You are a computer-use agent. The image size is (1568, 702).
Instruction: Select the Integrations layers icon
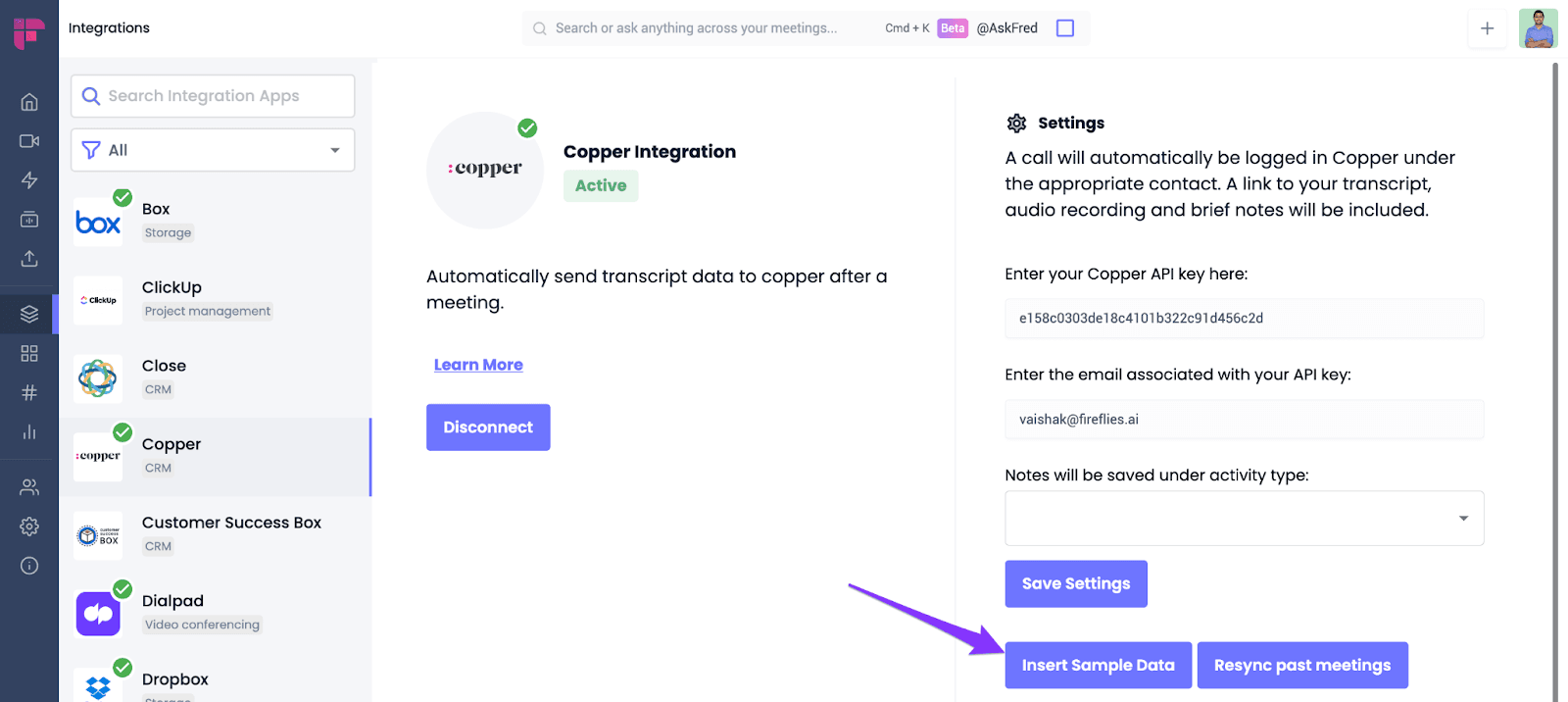pos(29,314)
